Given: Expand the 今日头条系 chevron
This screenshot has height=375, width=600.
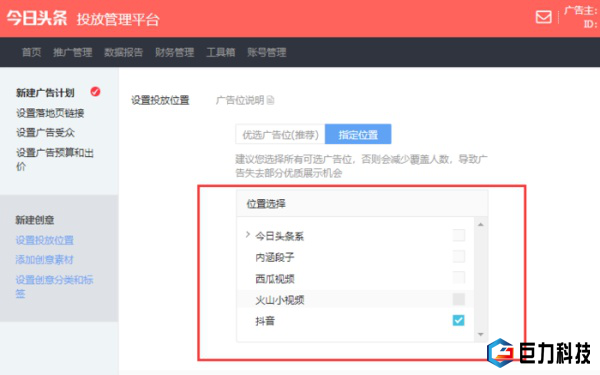Looking at the screenshot, I should (x=248, y=235).
